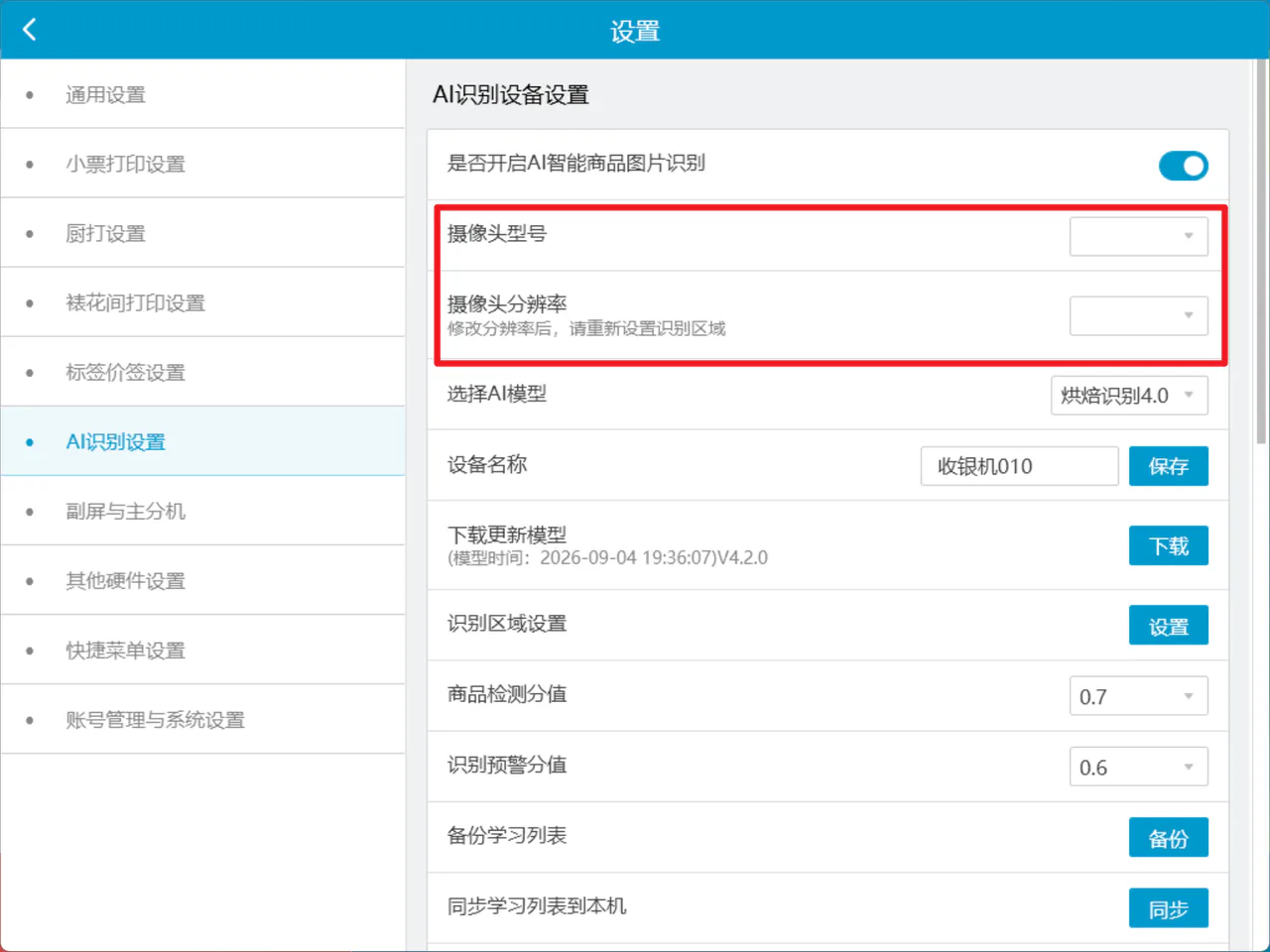Click the vertical scrollbar of the settings panel
This screenshot has width=1270, height=952.
pos(1261,251)
